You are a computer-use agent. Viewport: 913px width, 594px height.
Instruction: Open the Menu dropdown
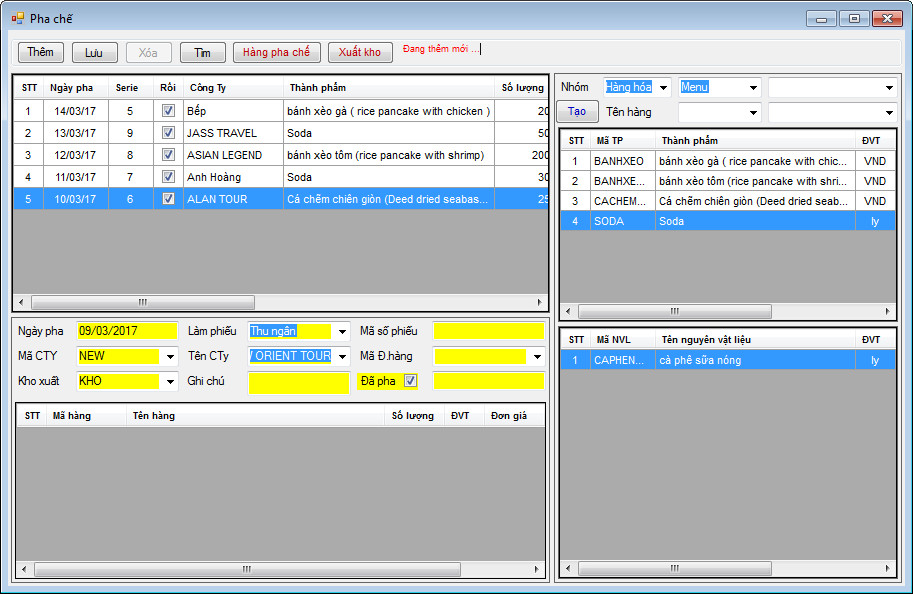[x=753, y=87]
